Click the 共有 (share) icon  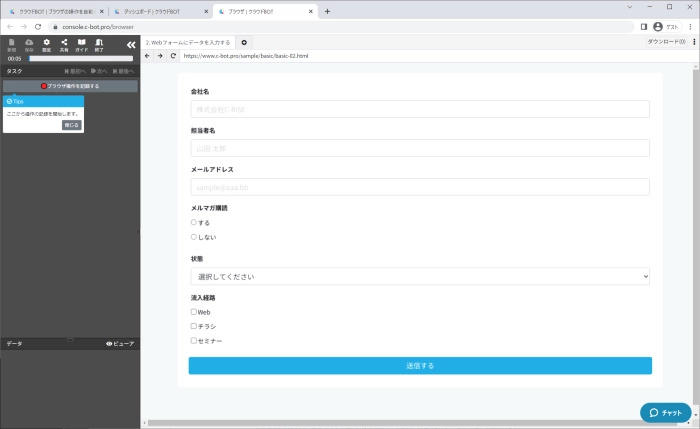click(63, 44)
